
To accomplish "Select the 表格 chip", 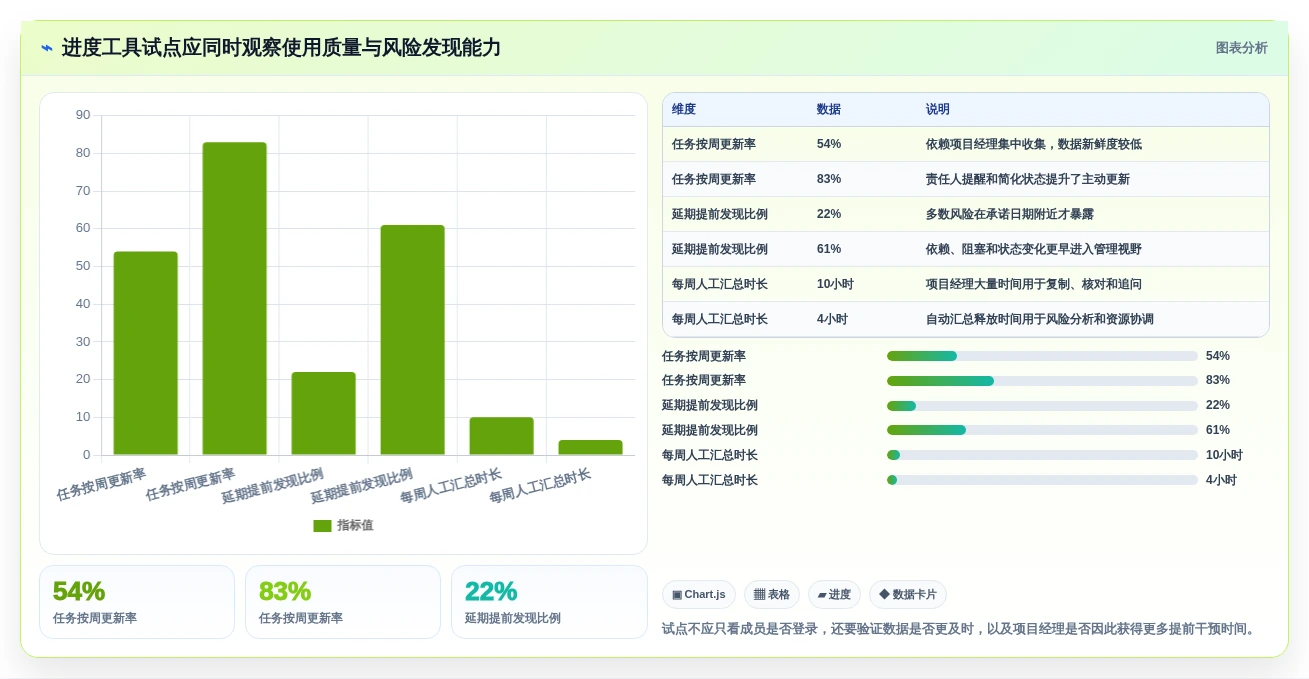I will [x=772, y=594].
